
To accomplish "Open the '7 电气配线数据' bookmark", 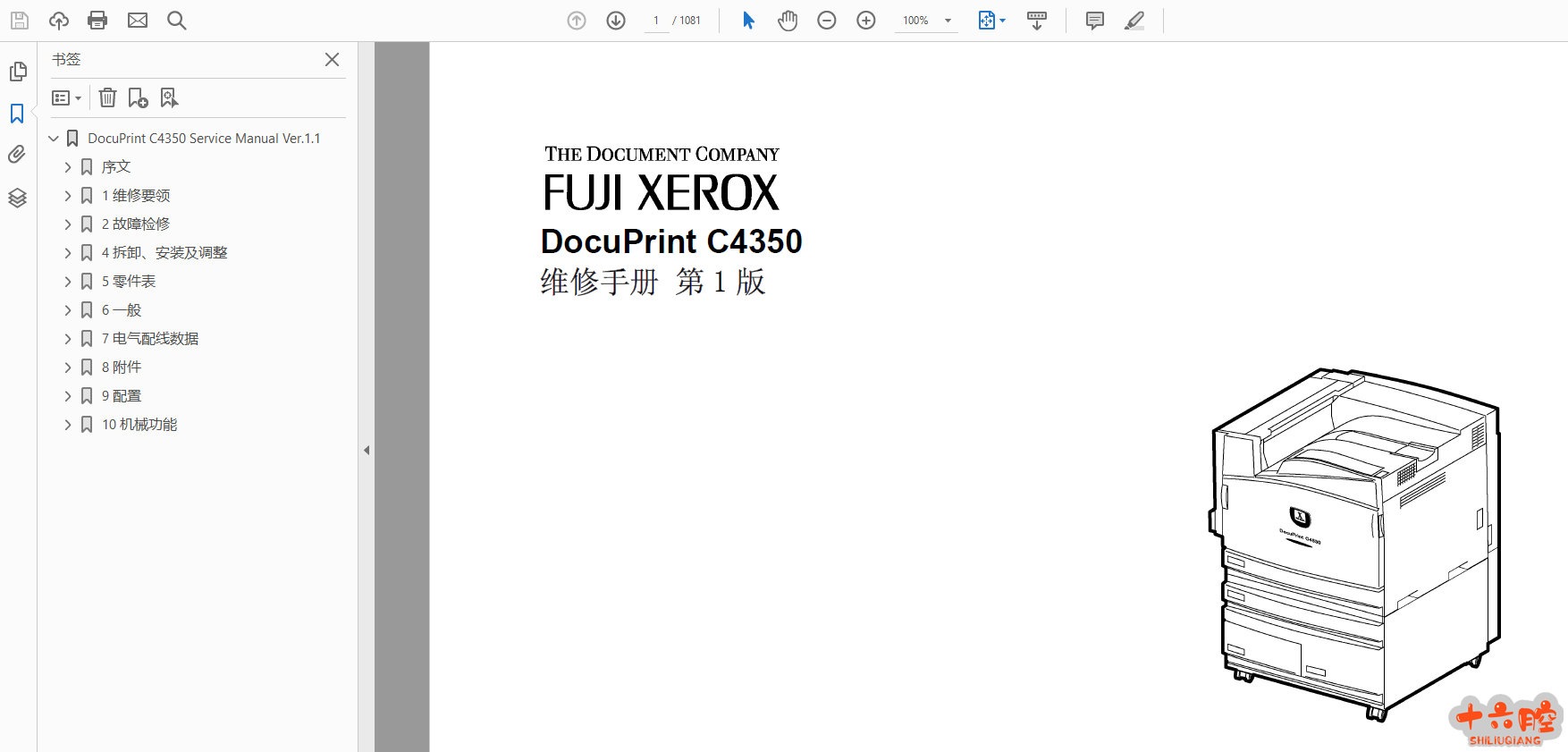I will [150, 339].
